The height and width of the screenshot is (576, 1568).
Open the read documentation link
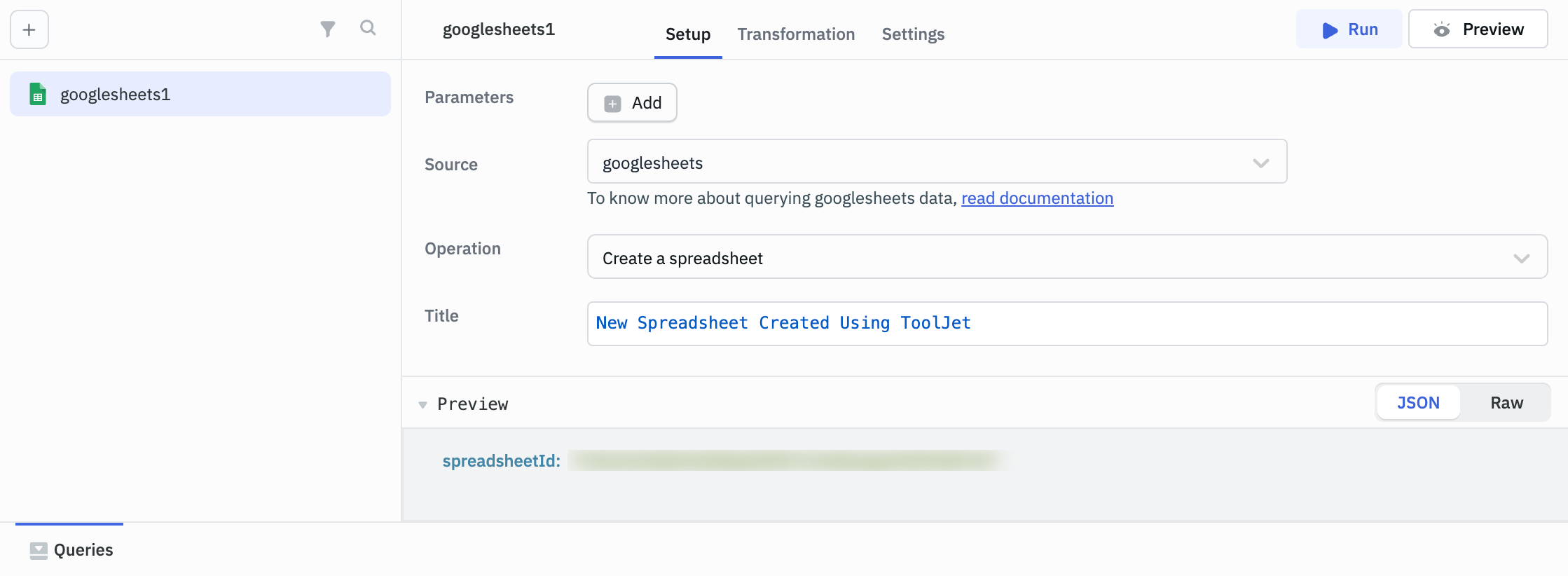(1037, 198)
